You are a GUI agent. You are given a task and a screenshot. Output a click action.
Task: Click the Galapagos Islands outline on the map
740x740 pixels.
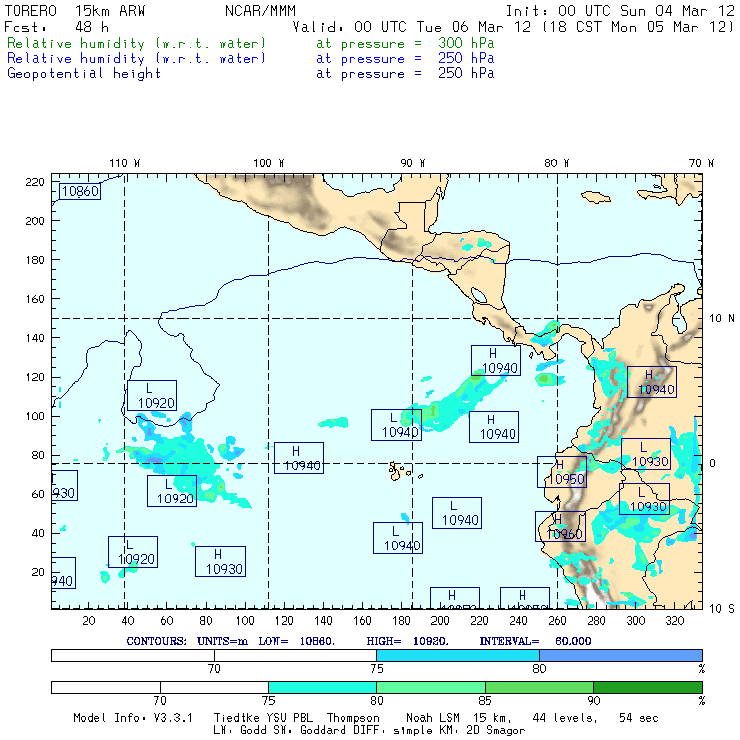coord(401,469)
